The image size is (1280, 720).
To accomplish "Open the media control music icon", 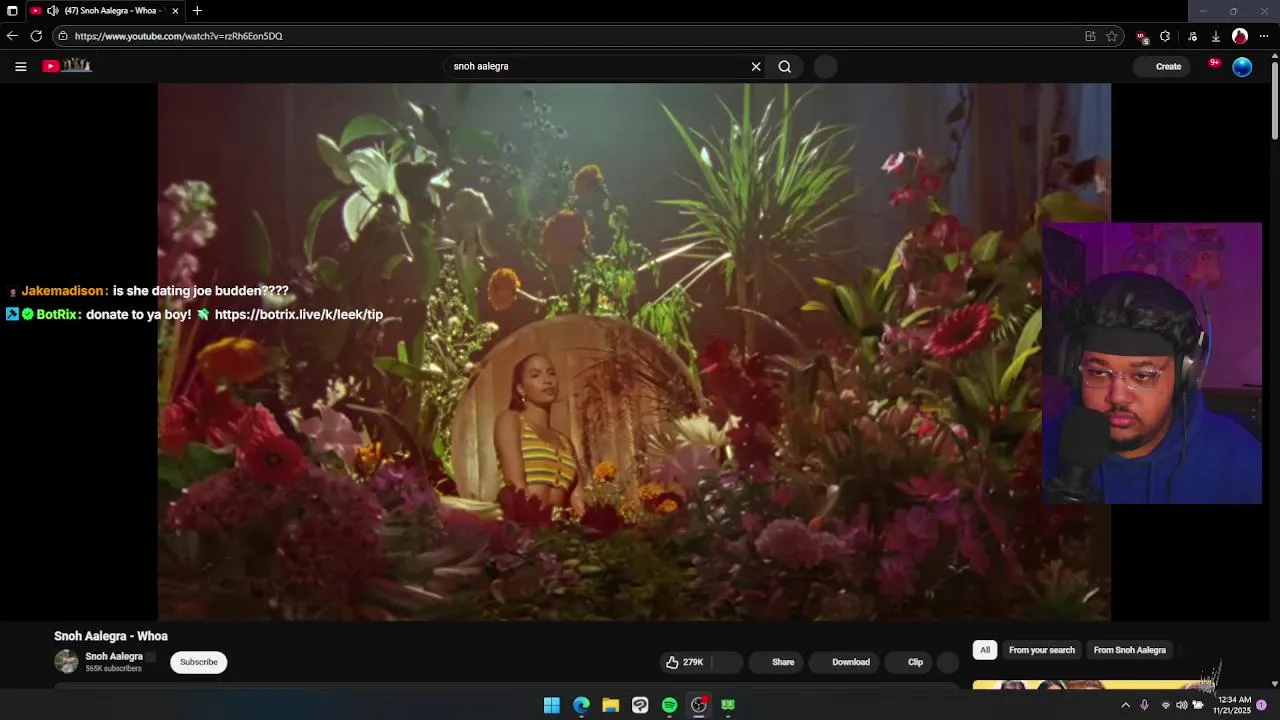I will (1192, 36).
